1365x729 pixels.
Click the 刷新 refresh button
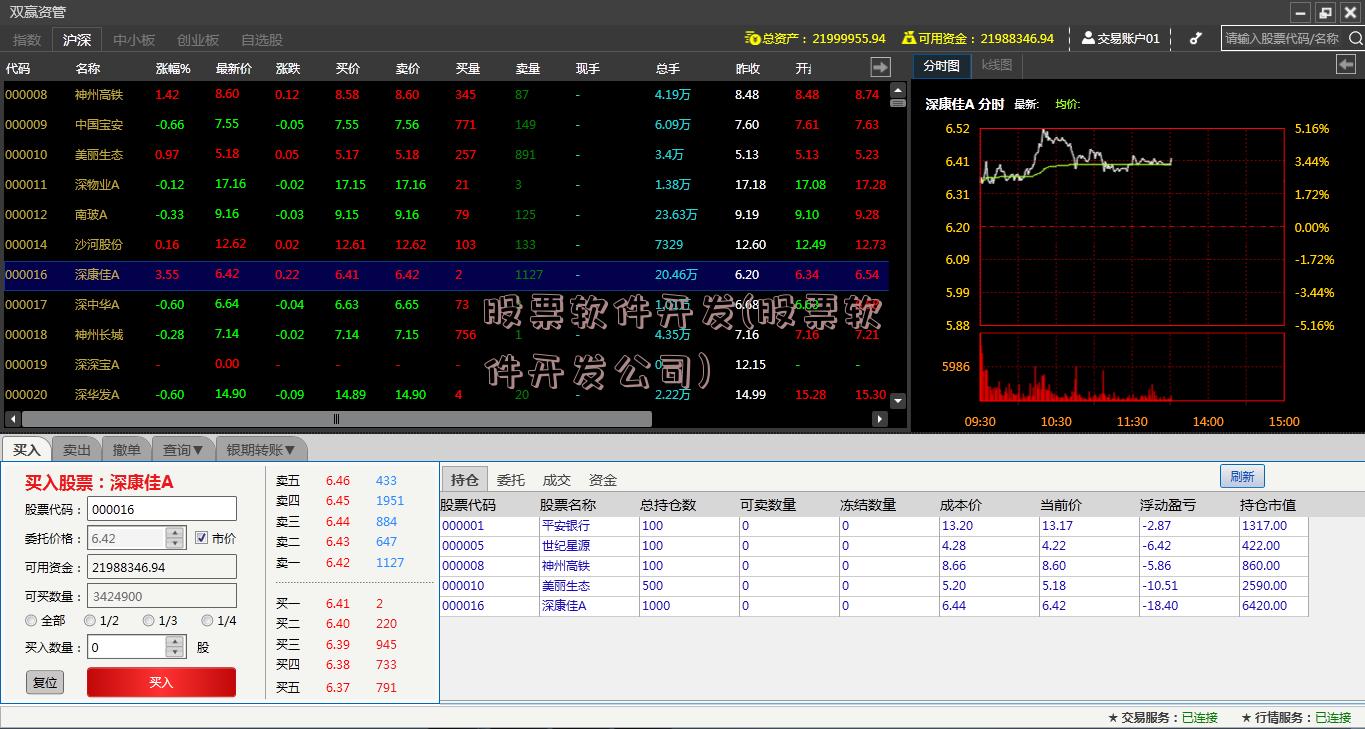[x=1242, y=476]
